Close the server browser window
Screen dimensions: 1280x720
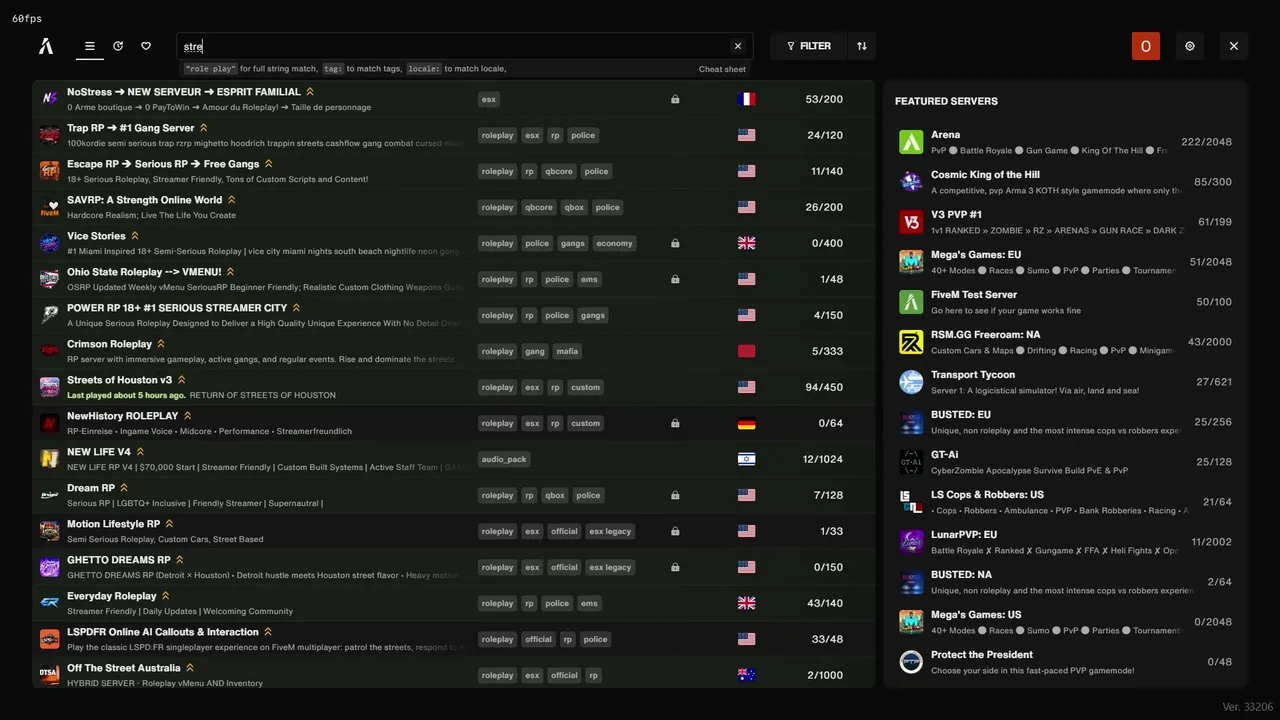coord(1234,46)
